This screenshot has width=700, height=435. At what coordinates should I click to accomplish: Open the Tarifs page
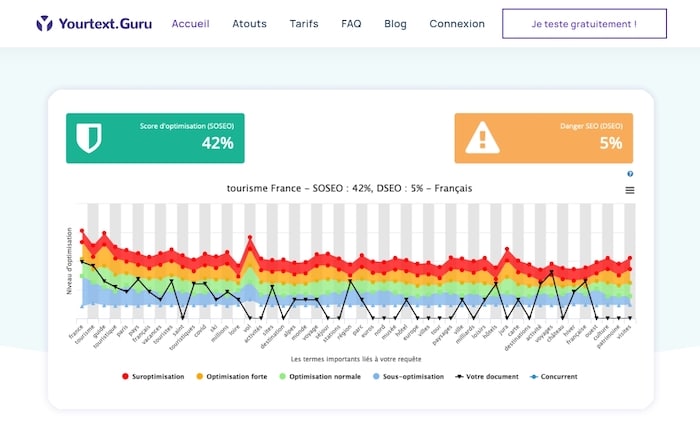[x=305, y=24]
